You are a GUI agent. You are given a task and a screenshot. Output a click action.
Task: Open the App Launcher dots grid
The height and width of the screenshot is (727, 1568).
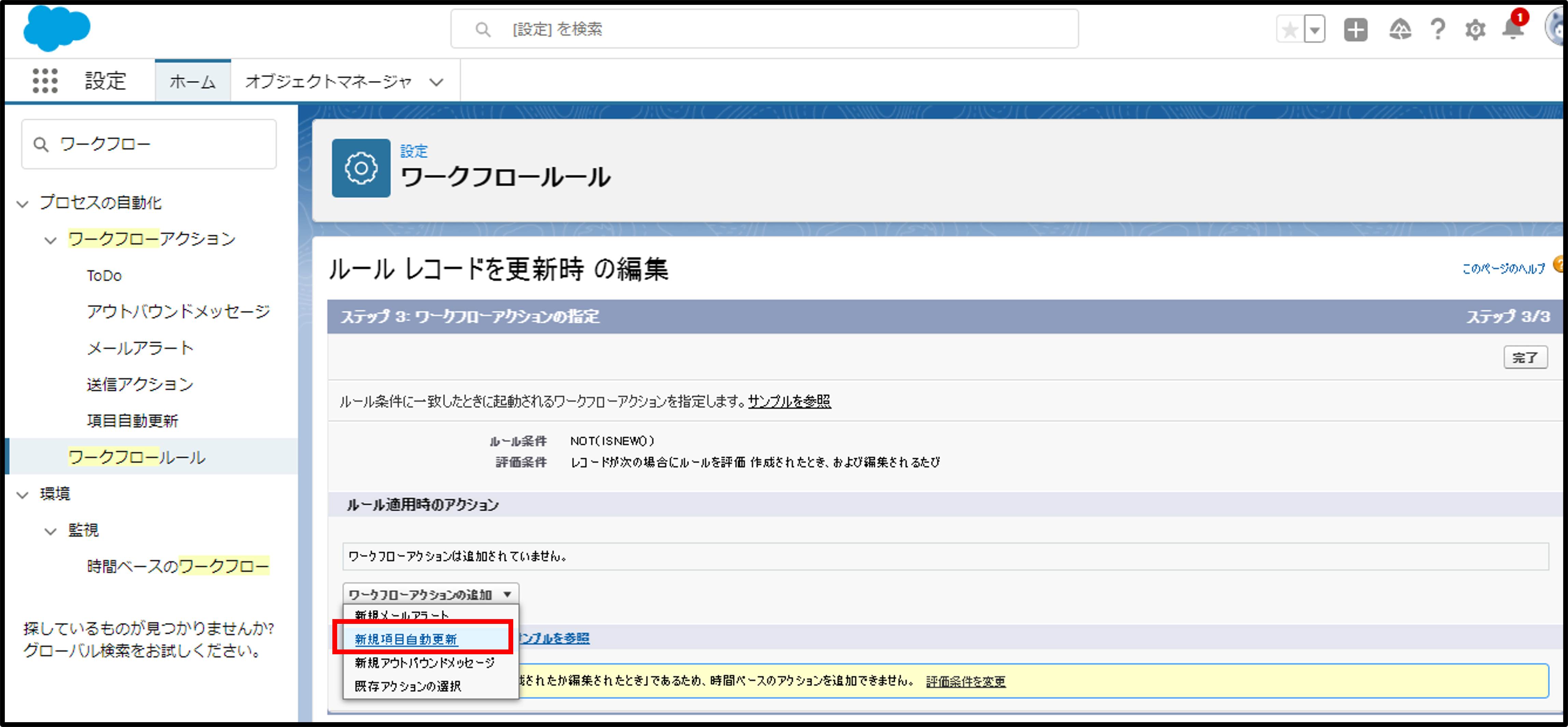[45, 80]
